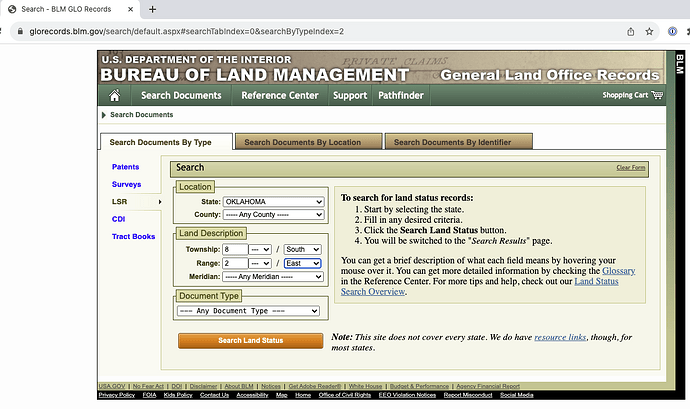Open the About BLM footer link
690x409 pixels.
pyautogui.click(x=239, y=386)
